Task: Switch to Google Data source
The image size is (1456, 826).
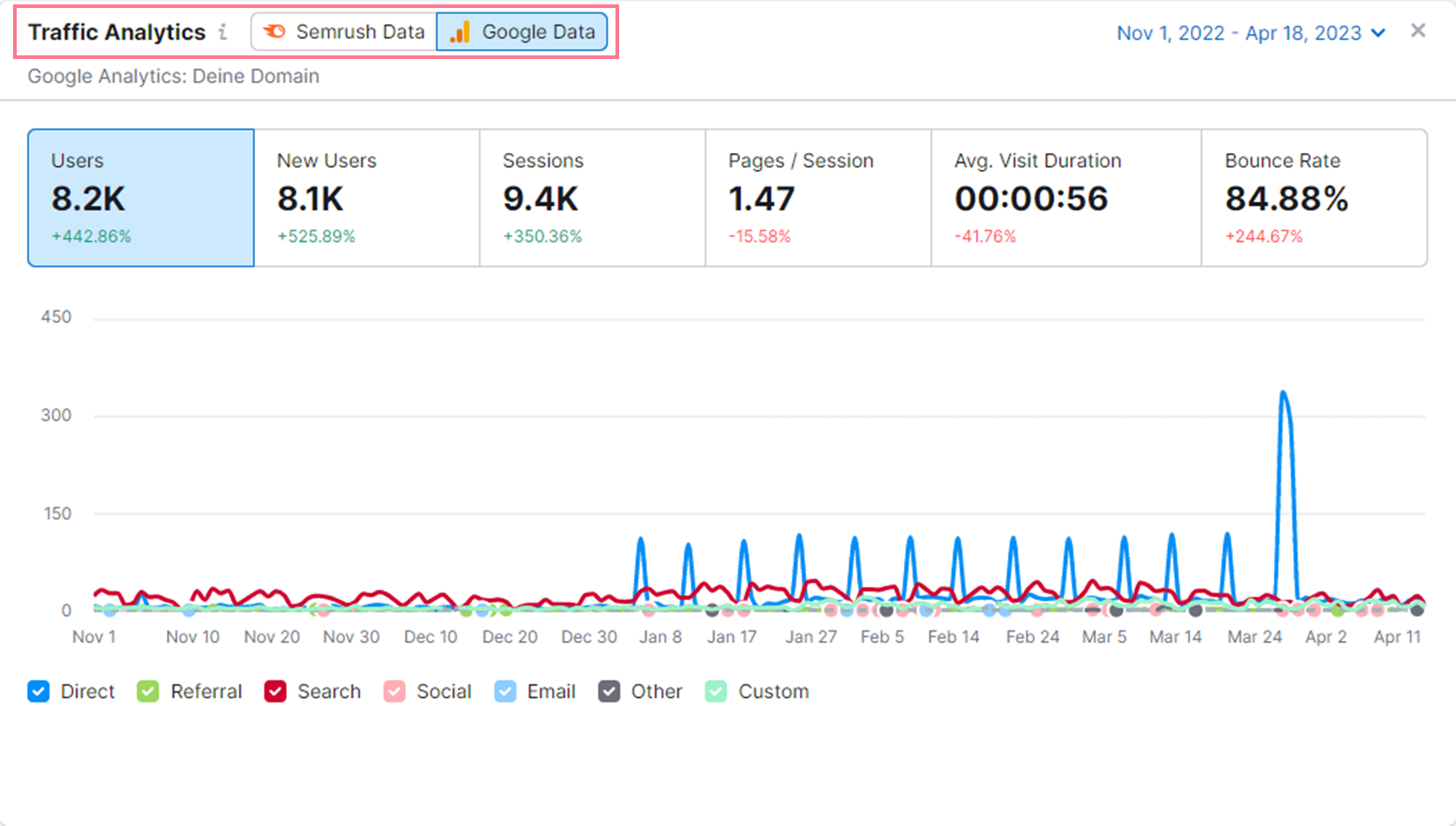Action: [x=522, y=32]
